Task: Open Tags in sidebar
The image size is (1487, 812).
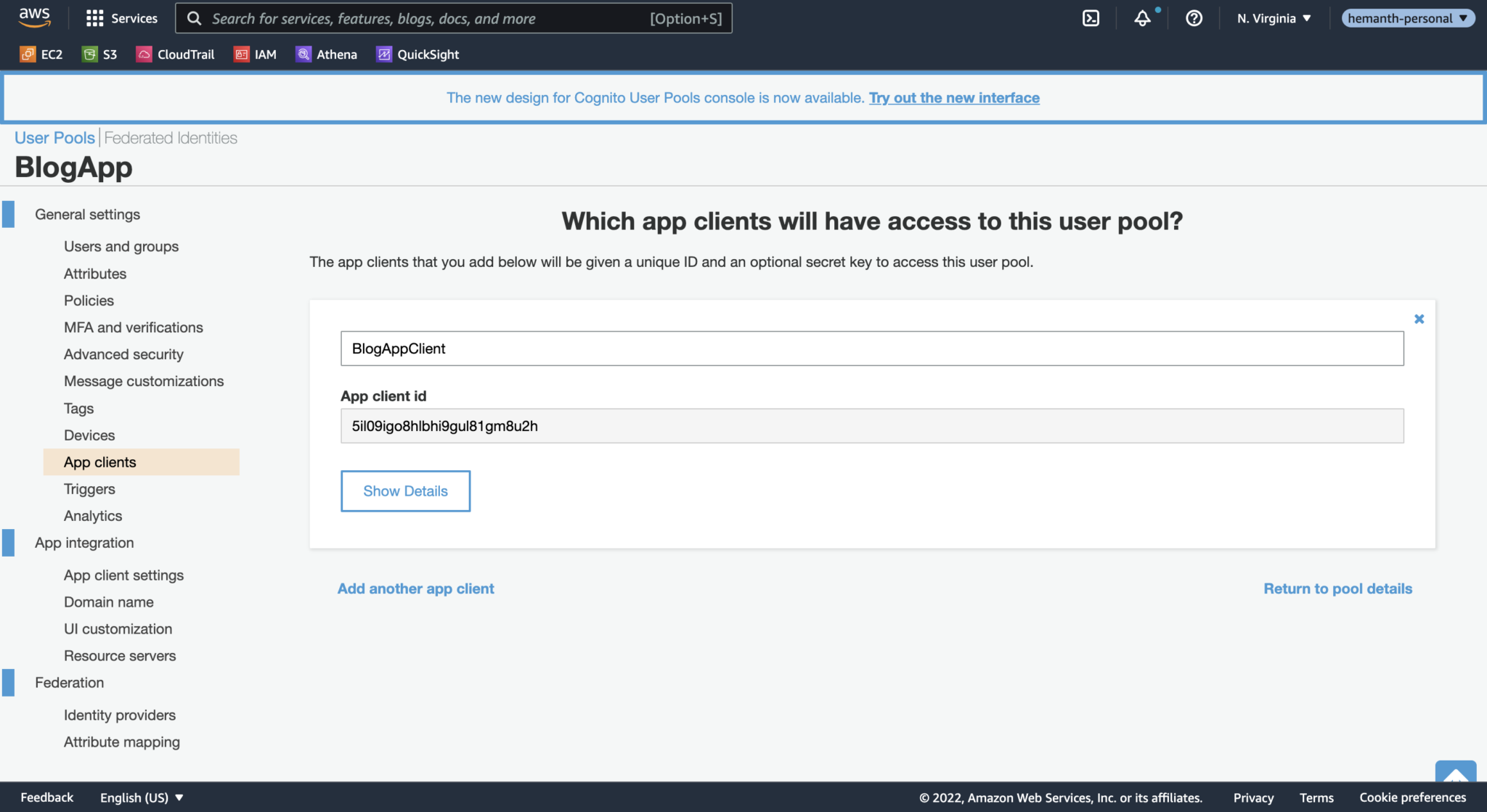Action: [78, 409]
